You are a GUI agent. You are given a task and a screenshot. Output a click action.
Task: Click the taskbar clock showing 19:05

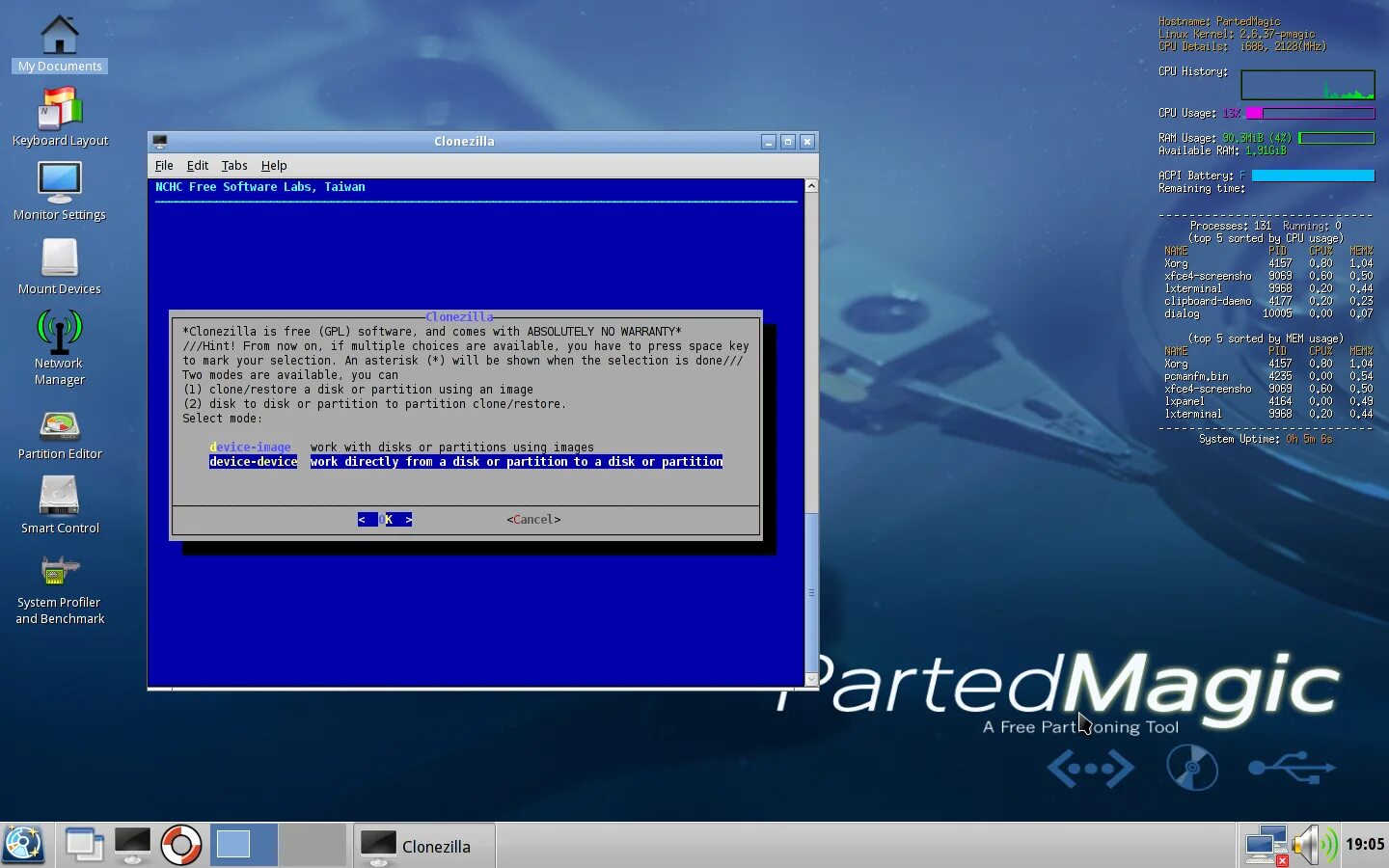pyautogui.click(x=1365, y=845)
